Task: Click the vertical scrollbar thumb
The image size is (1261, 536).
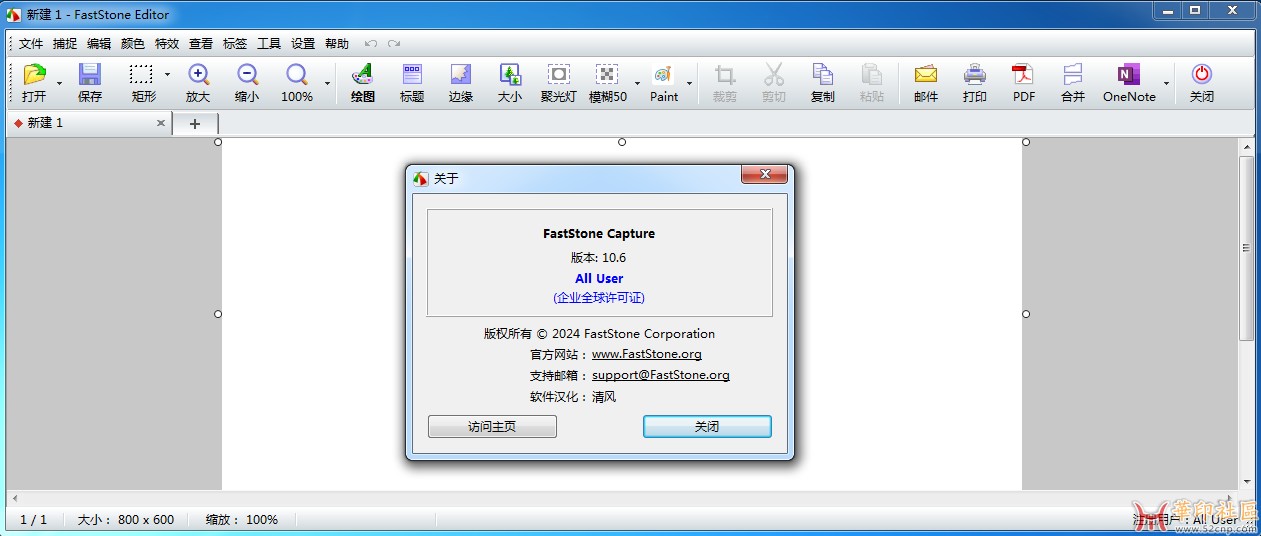Action: [1246, 248]
